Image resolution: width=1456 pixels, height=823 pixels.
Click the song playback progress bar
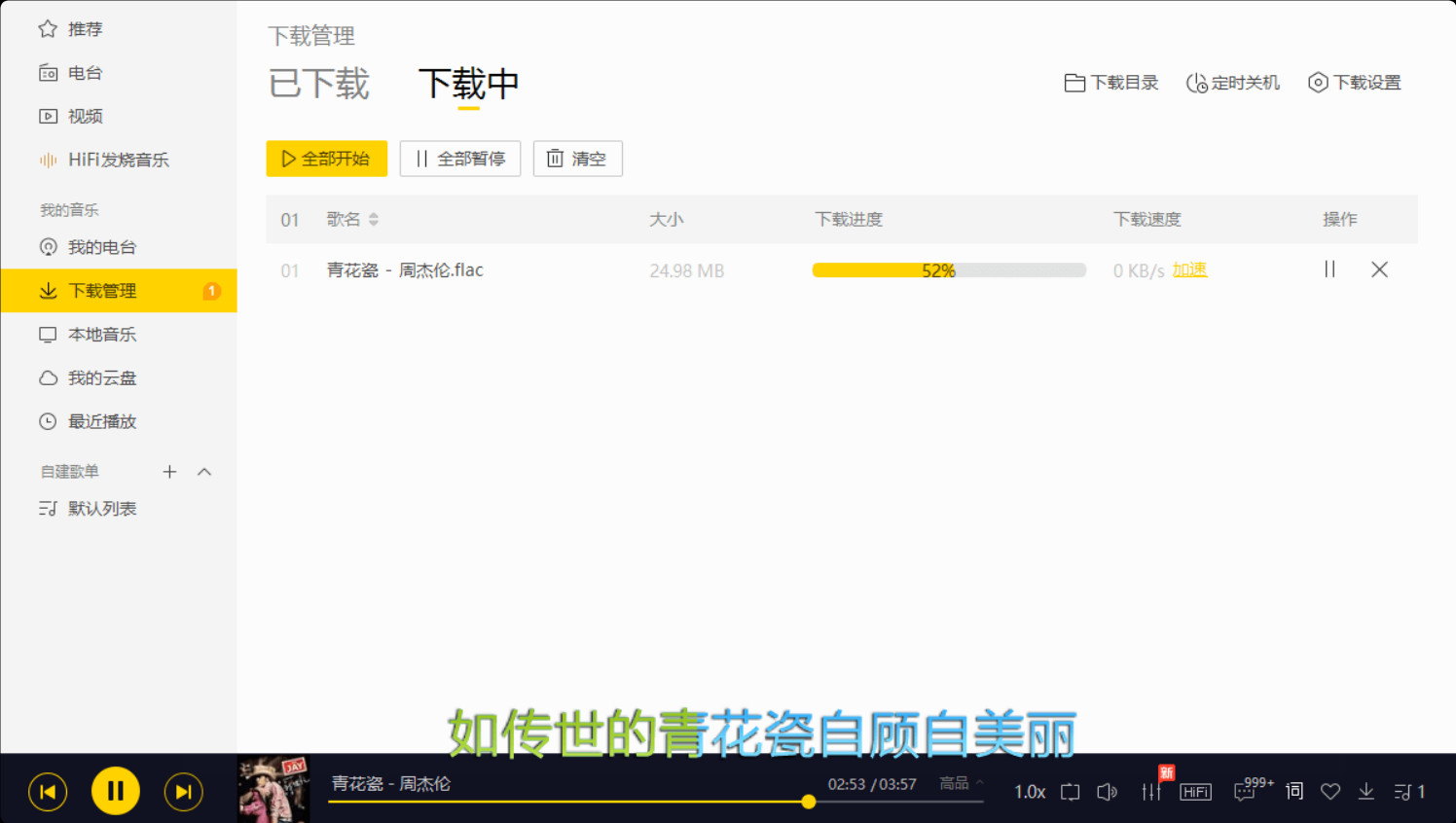(584, 802)
